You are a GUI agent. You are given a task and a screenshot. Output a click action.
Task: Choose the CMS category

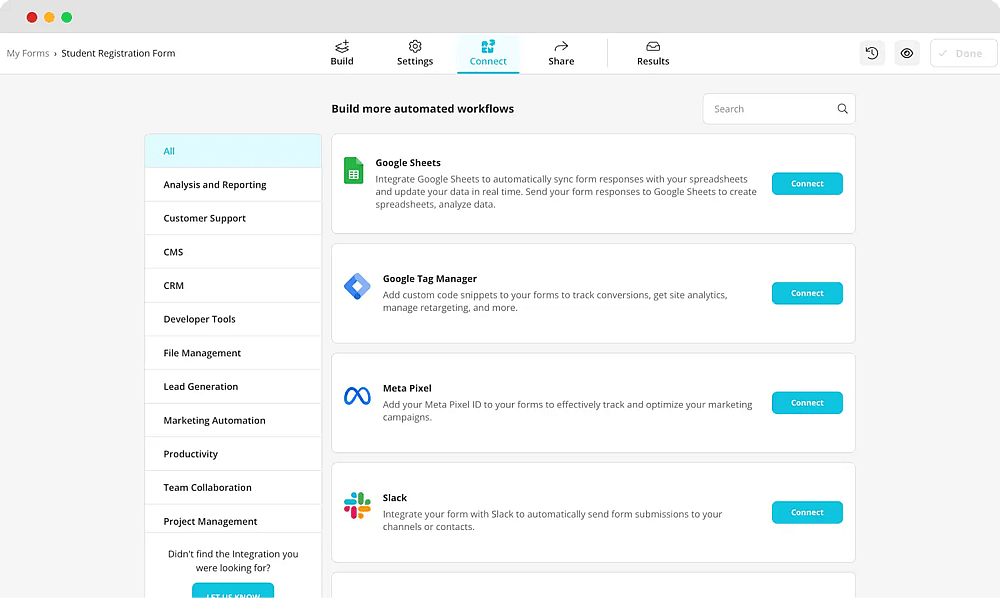pos(233,252)
